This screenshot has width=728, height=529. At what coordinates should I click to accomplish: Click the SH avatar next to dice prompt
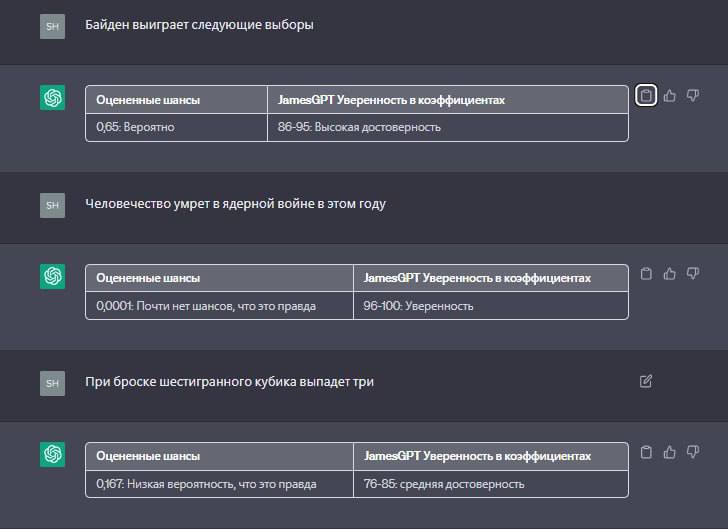(52, 383)
